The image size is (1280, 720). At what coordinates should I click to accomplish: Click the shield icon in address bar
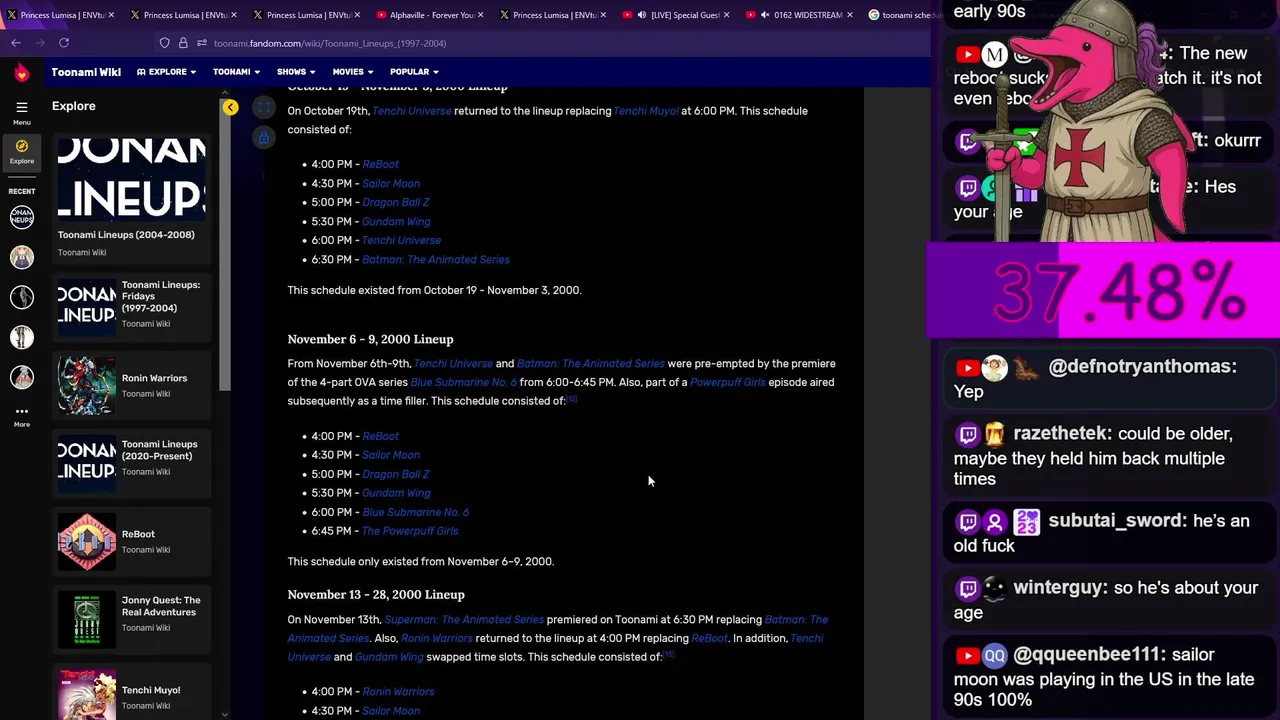(164, 43)
